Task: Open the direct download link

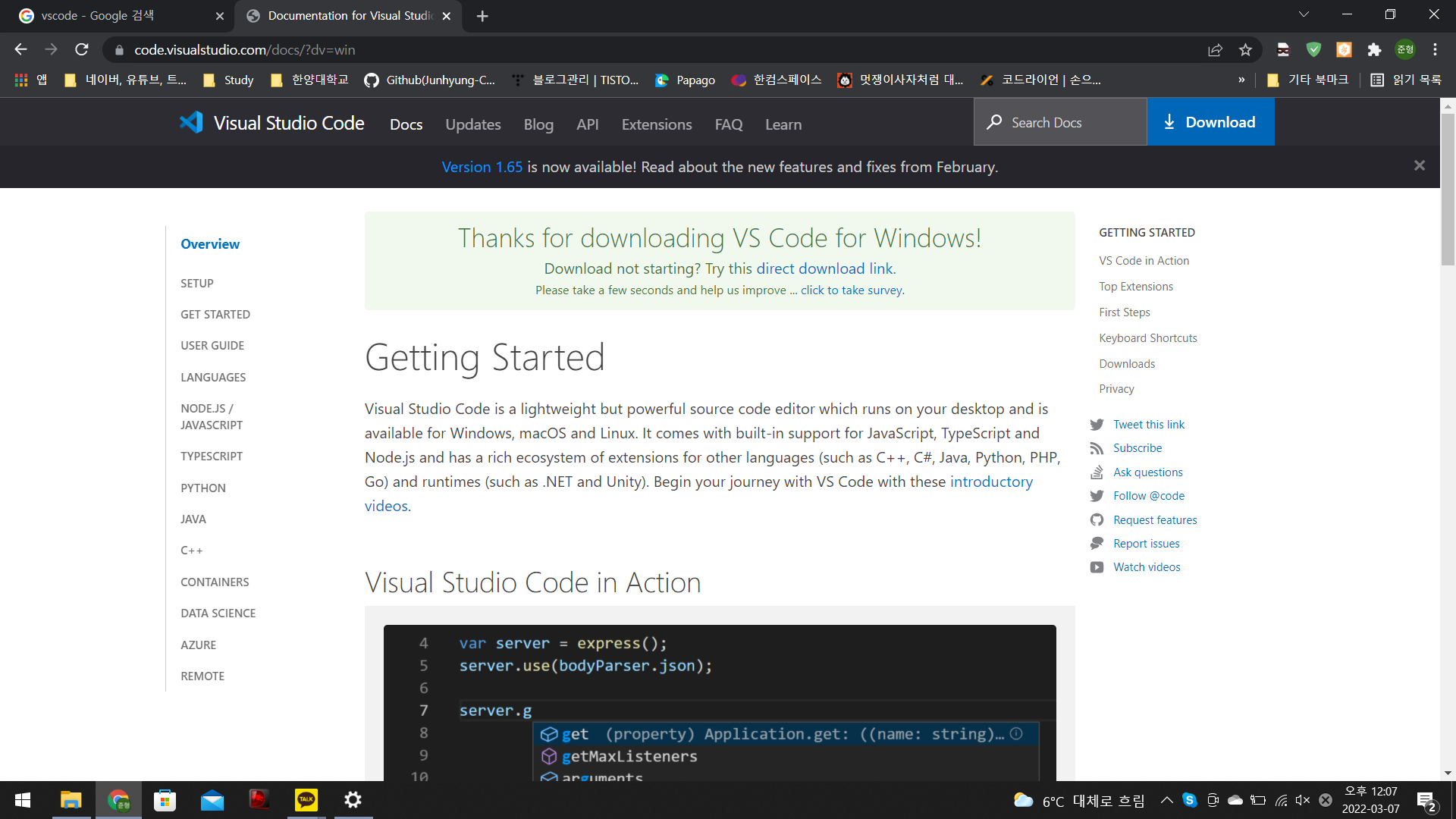Action: click(x=824, y=268)
